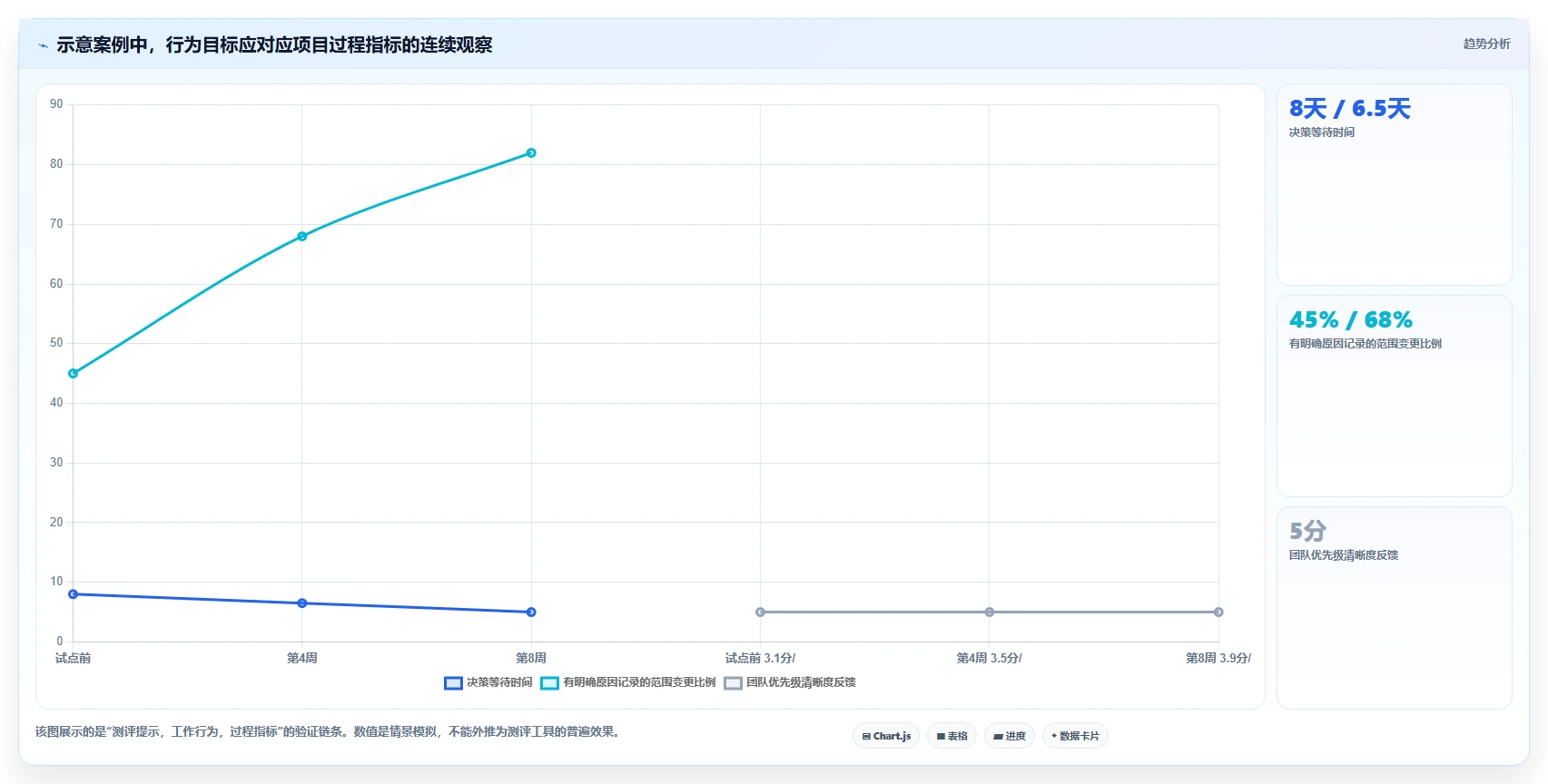
Task: Click the 50 y-axis value
Action: [x=56, y=343]
